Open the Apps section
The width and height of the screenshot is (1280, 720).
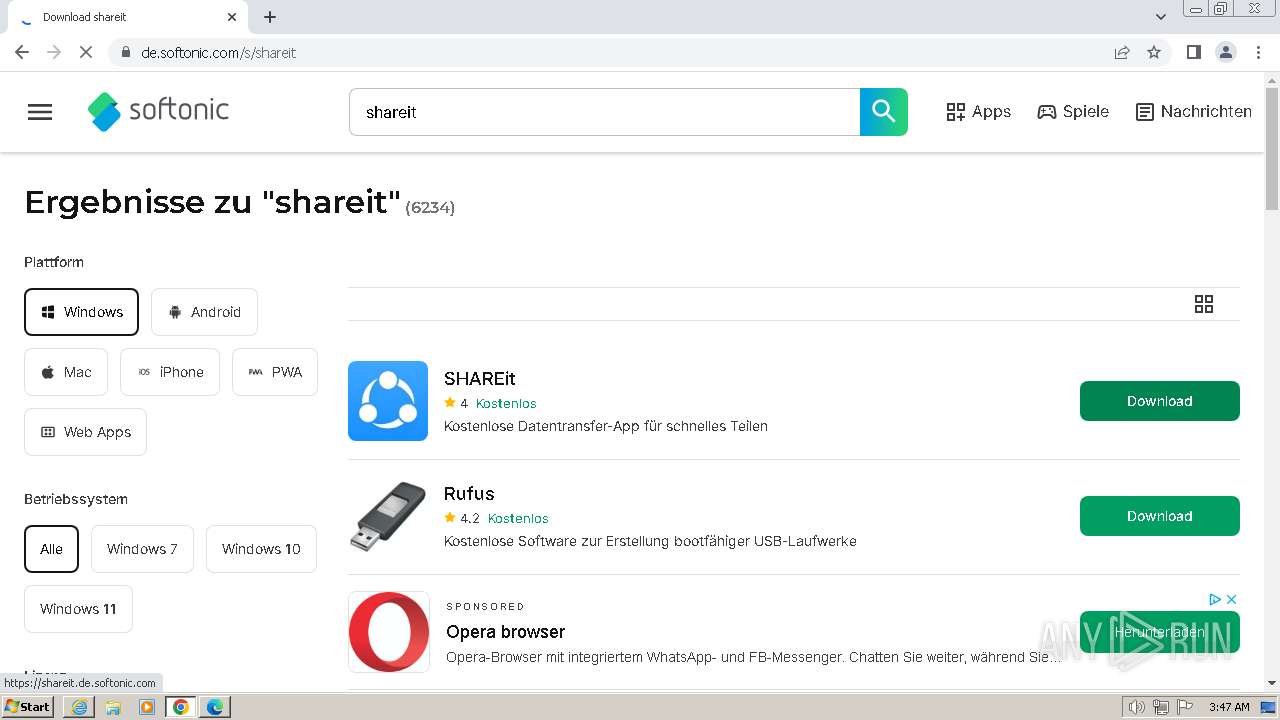[x=978, y=112]
